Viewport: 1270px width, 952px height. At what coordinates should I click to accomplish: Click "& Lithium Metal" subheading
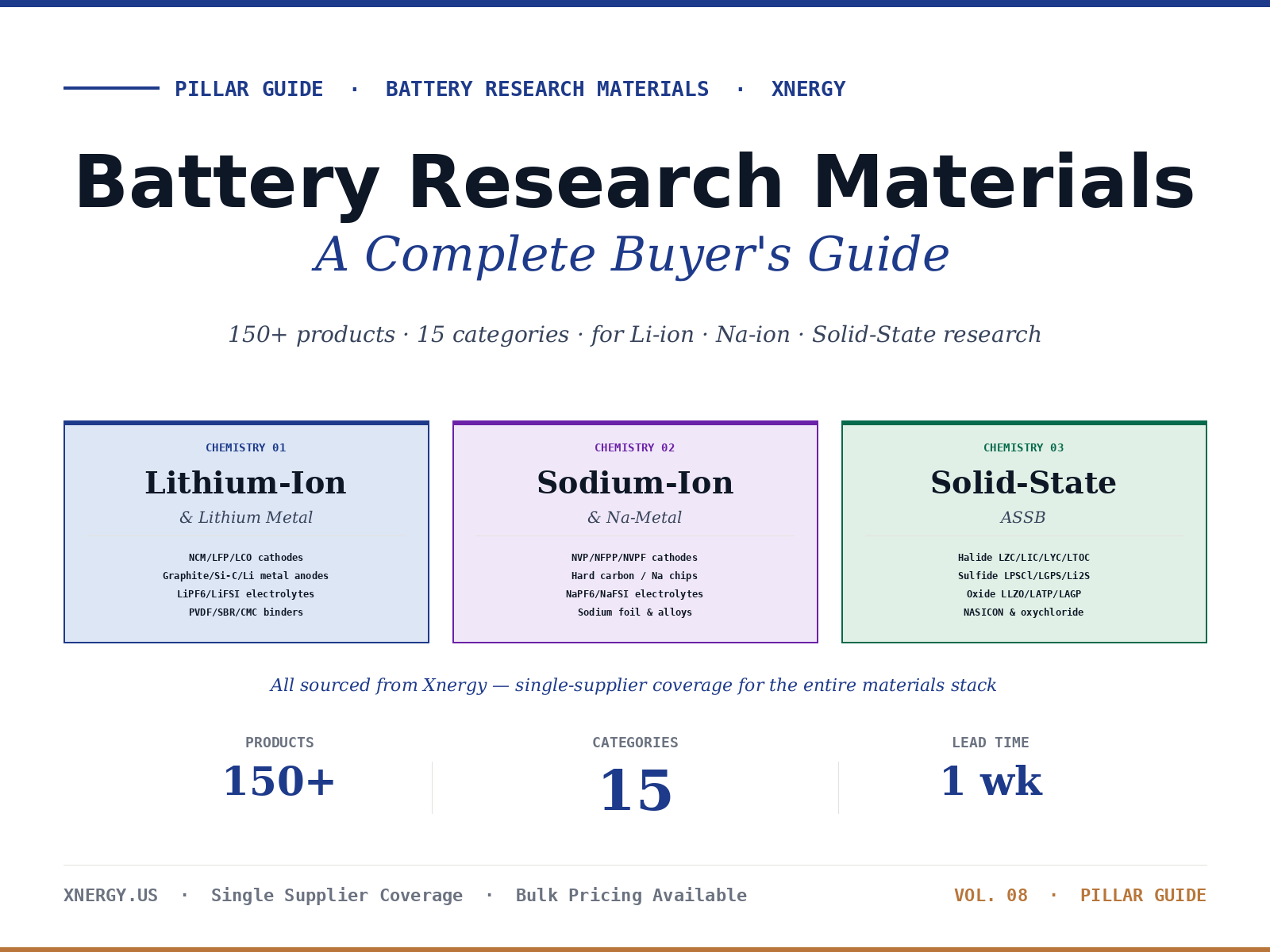pos(246,517)
